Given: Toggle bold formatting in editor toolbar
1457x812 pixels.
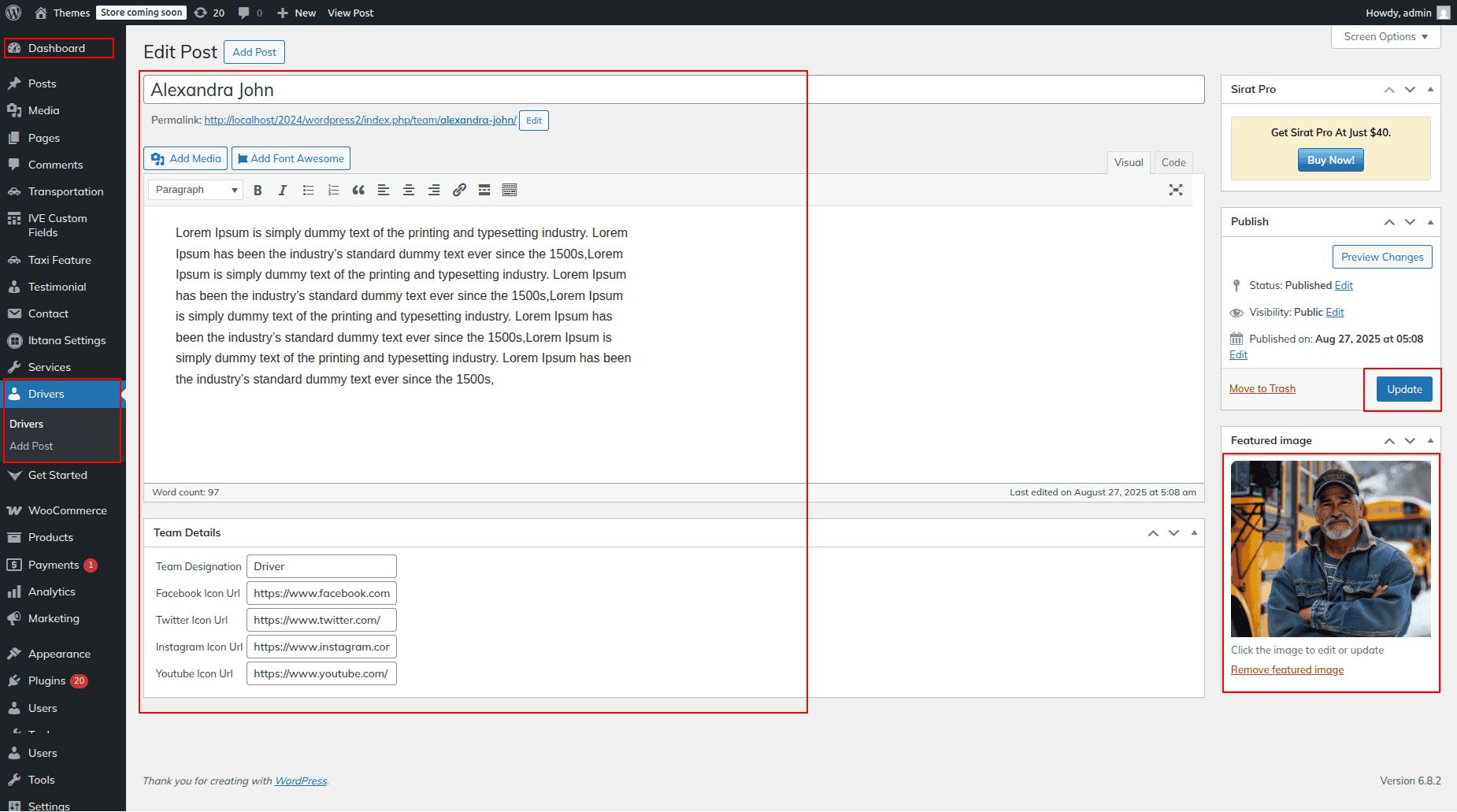Looking at the screenshot, I should [258, 190].
